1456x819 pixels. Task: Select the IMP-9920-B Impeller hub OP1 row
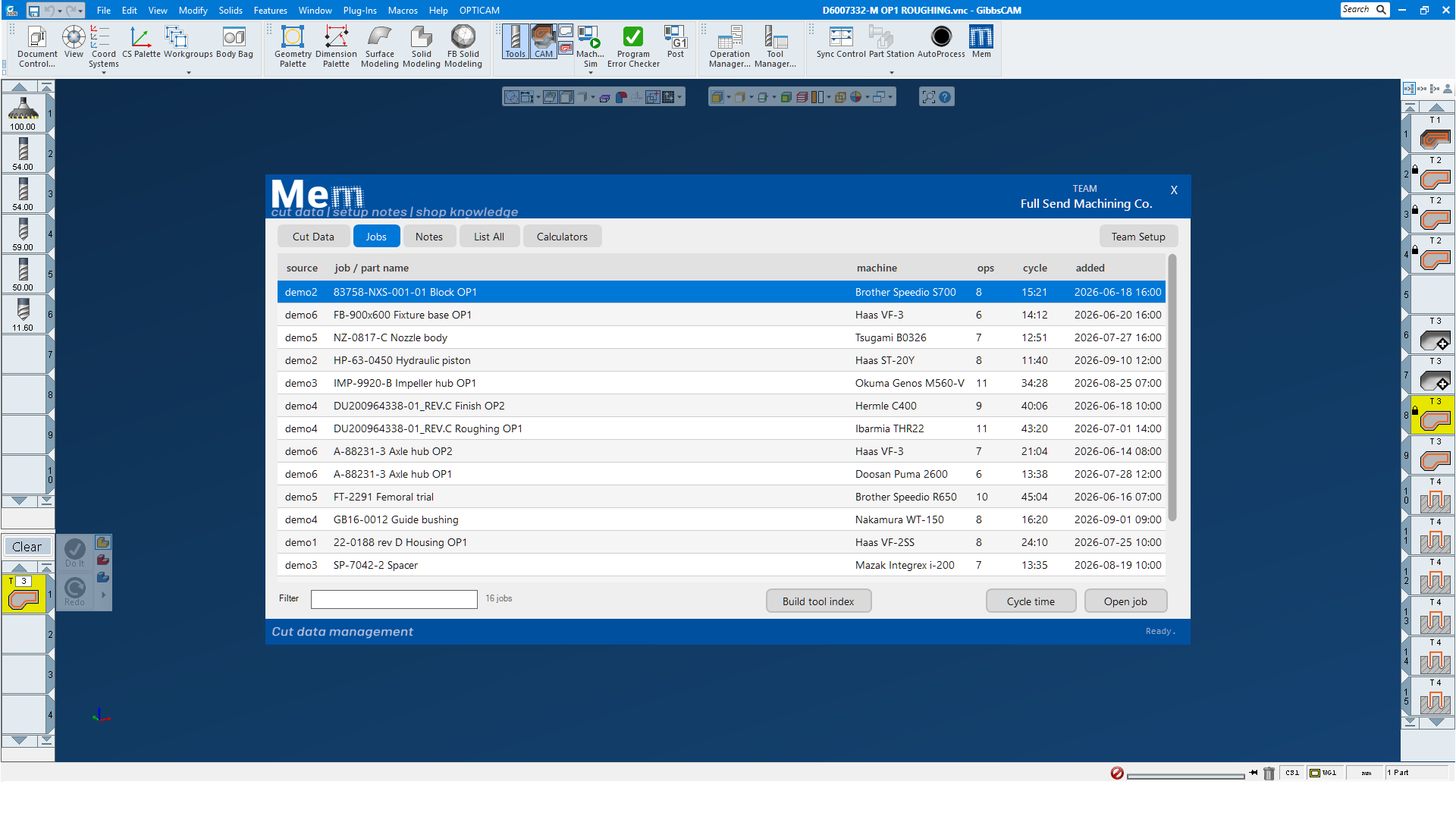[x=721, y=383]
